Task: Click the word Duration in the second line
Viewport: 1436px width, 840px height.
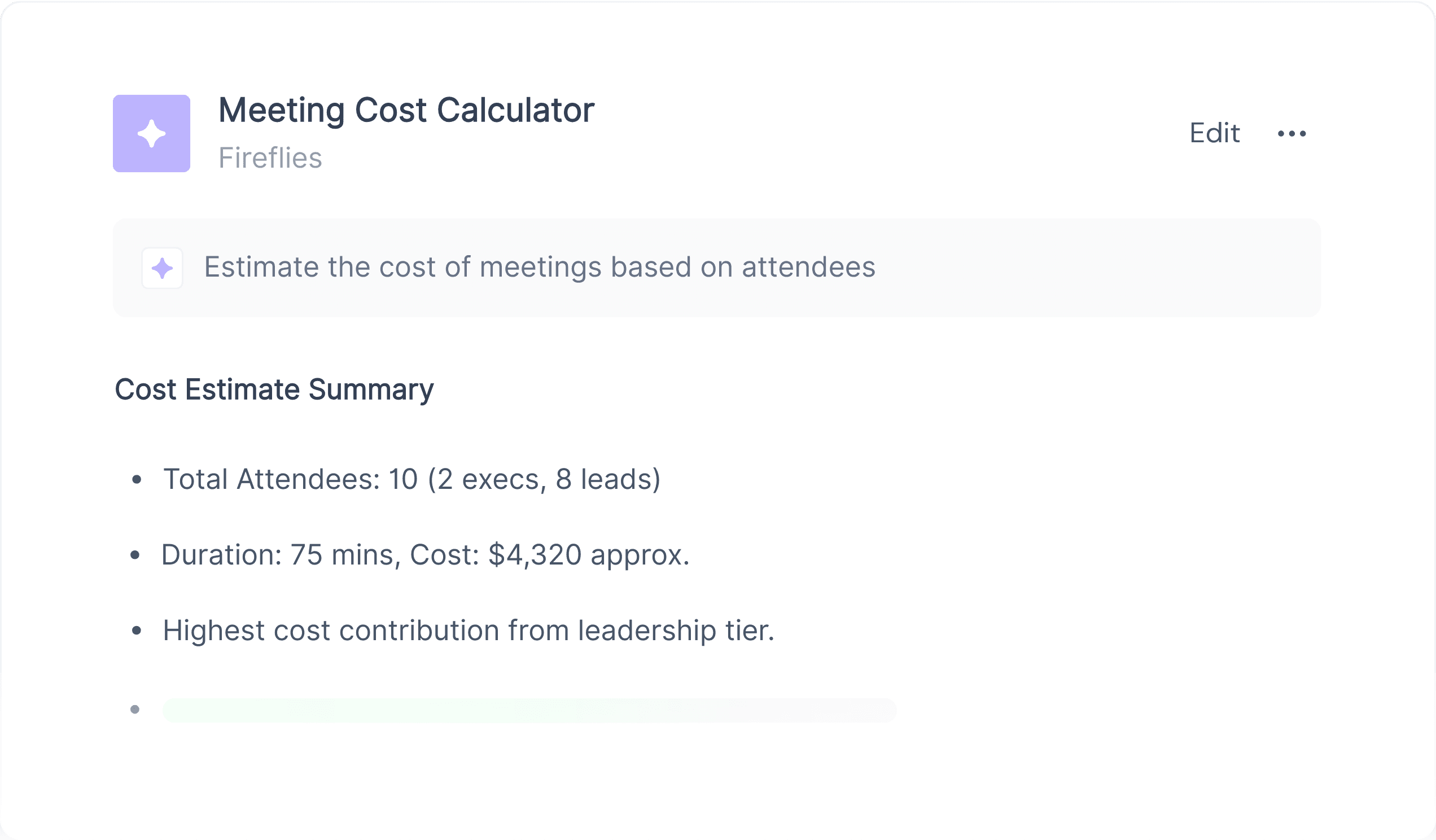Action: (x=221, y=554)
